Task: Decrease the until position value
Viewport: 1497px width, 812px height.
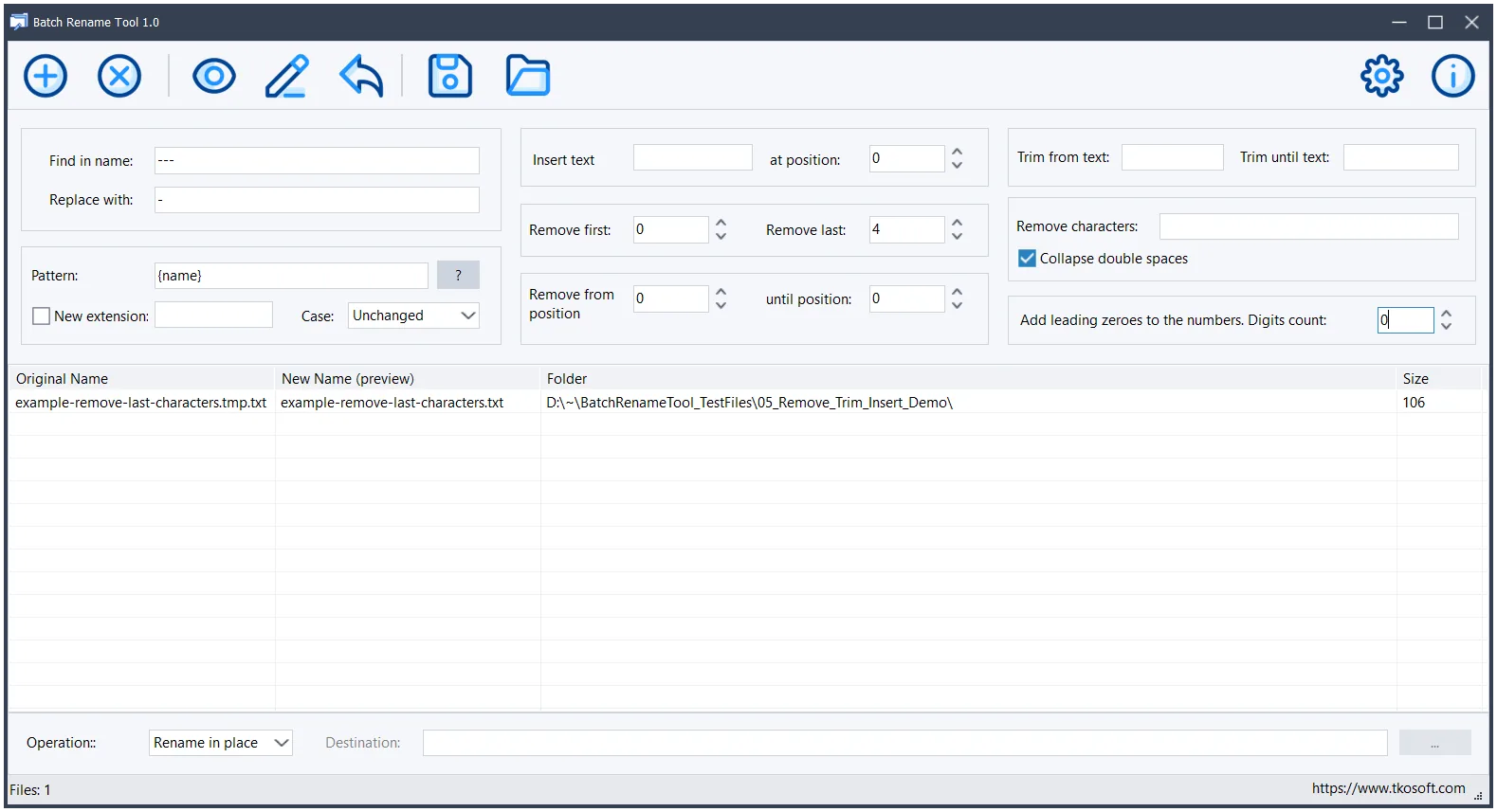Action: (x=958, y=305)
